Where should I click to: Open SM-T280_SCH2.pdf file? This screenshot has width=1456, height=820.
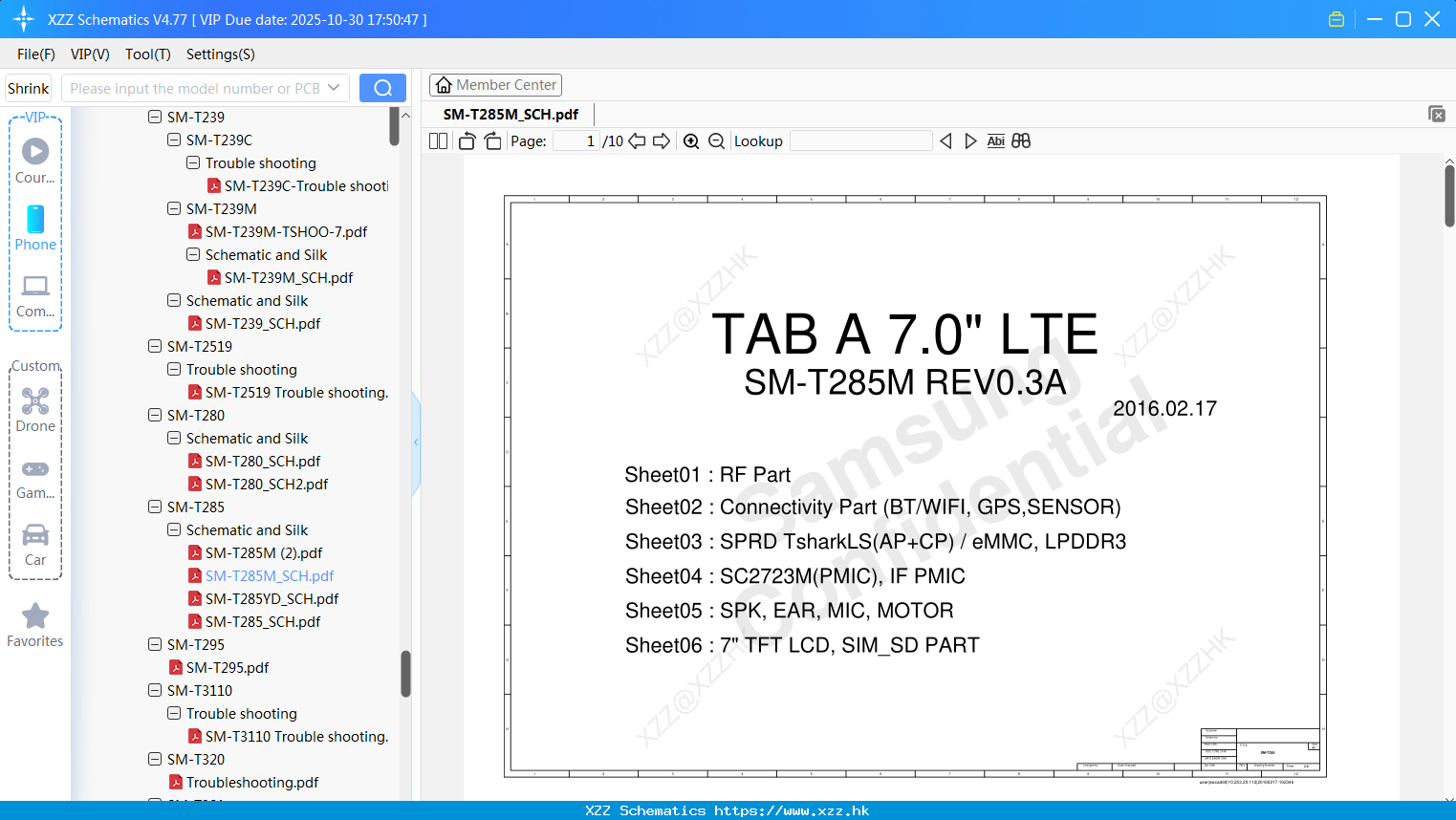pos(267,484)
